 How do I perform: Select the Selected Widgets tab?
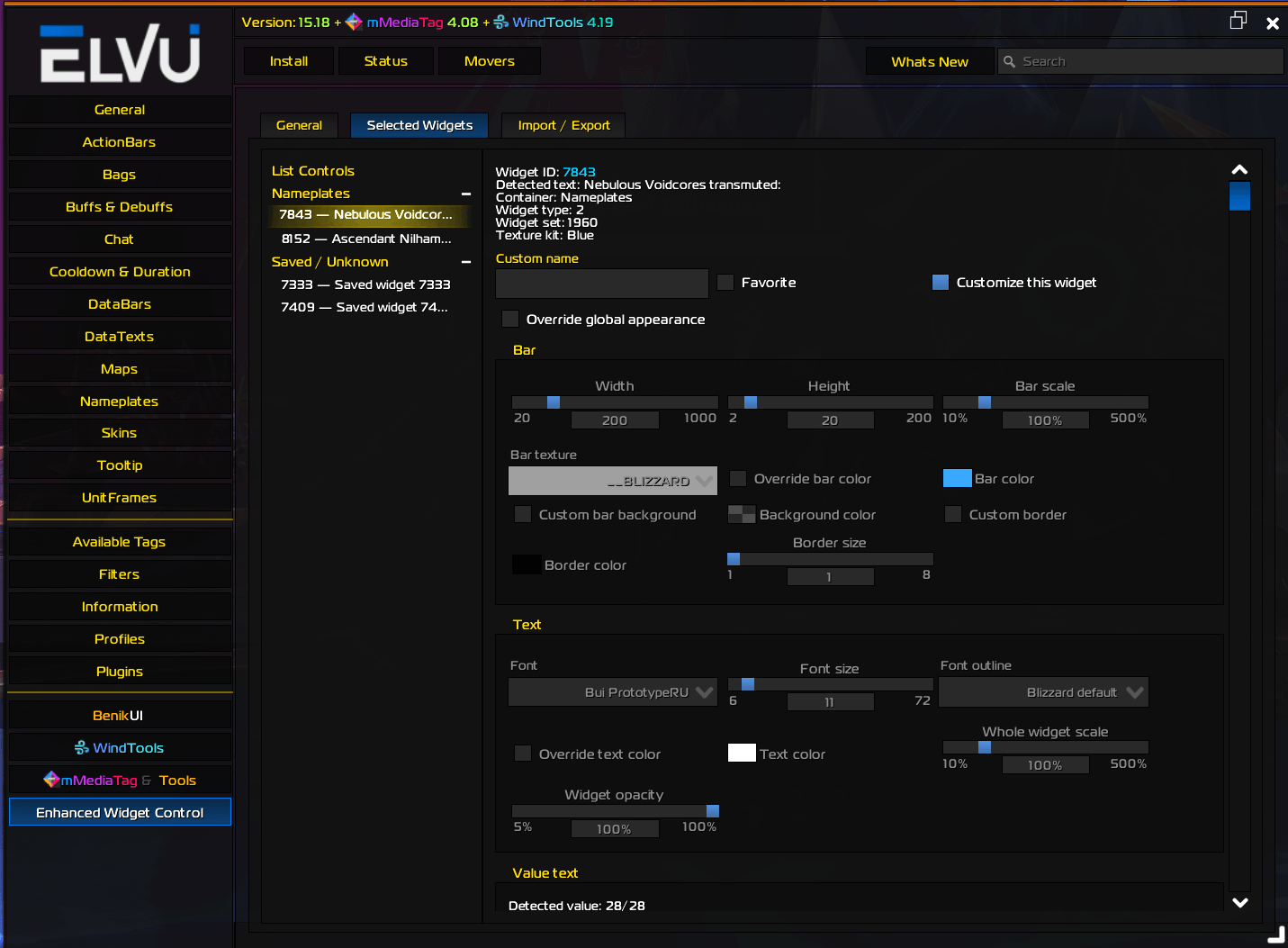[x=419, y=125]
